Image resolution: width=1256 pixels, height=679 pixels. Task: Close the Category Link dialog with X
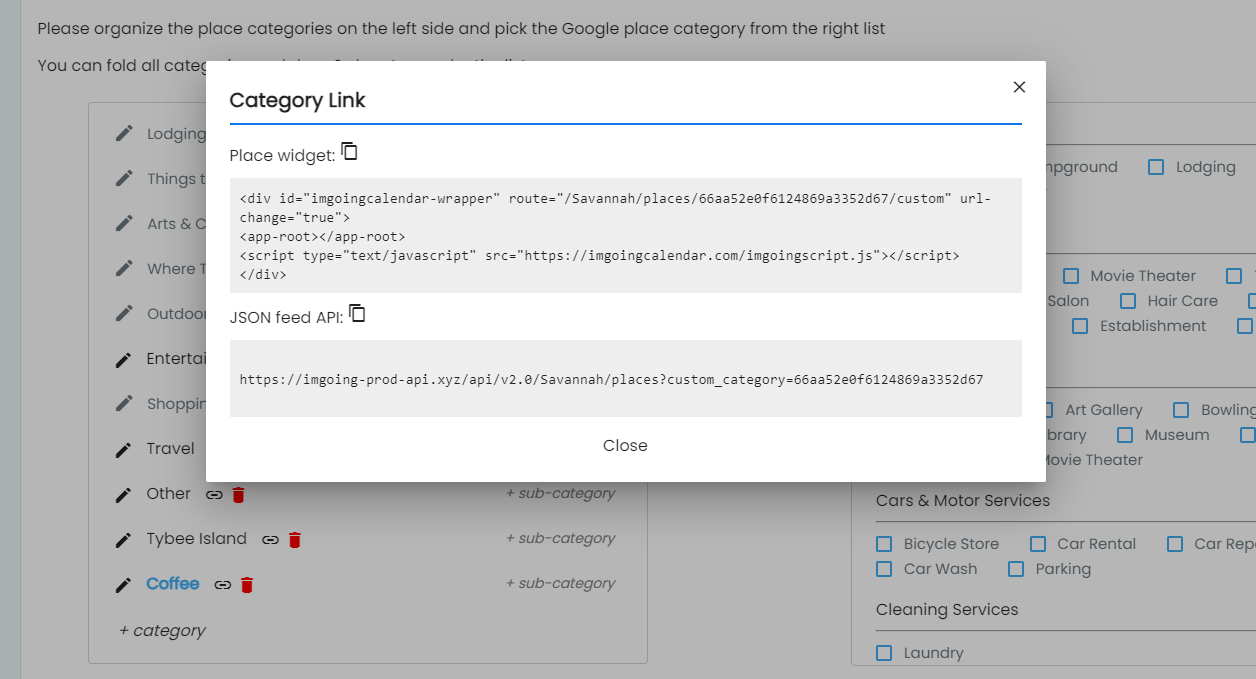click(x=1019, y=87)
